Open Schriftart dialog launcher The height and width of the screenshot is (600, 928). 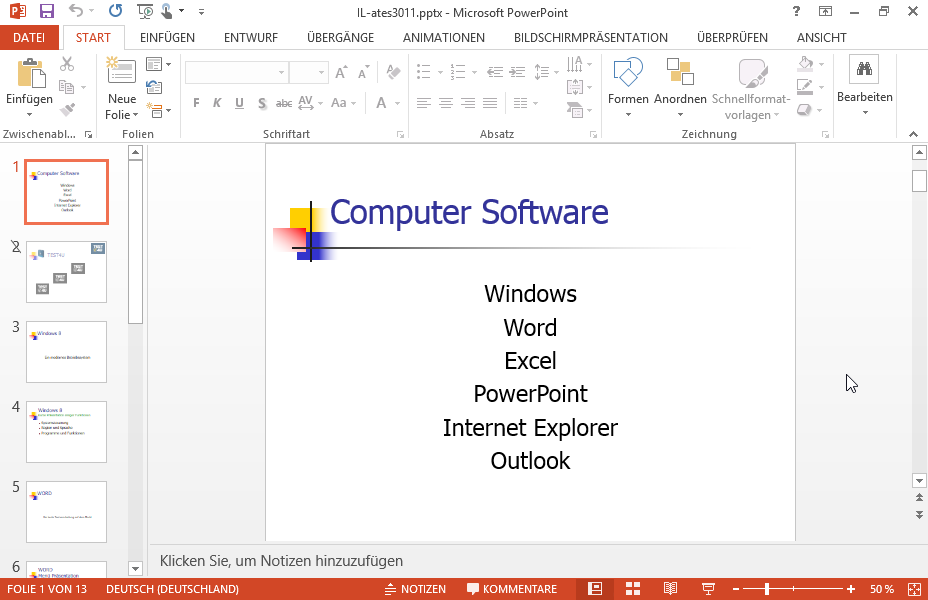click(400, 135)
